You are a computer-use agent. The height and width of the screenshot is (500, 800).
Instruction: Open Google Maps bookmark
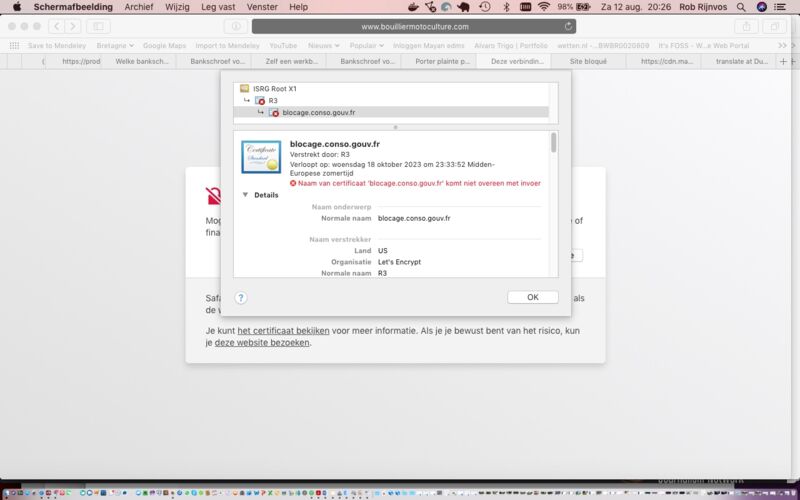[x=164, y=45]
